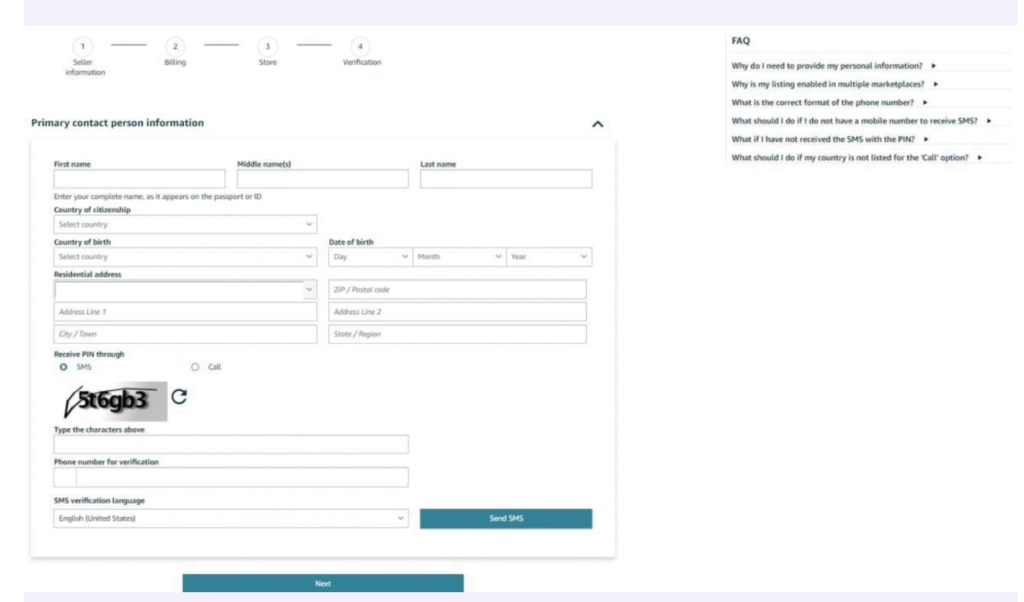Open the Month dropdown

pyautogui.click(x=459, y=257)
